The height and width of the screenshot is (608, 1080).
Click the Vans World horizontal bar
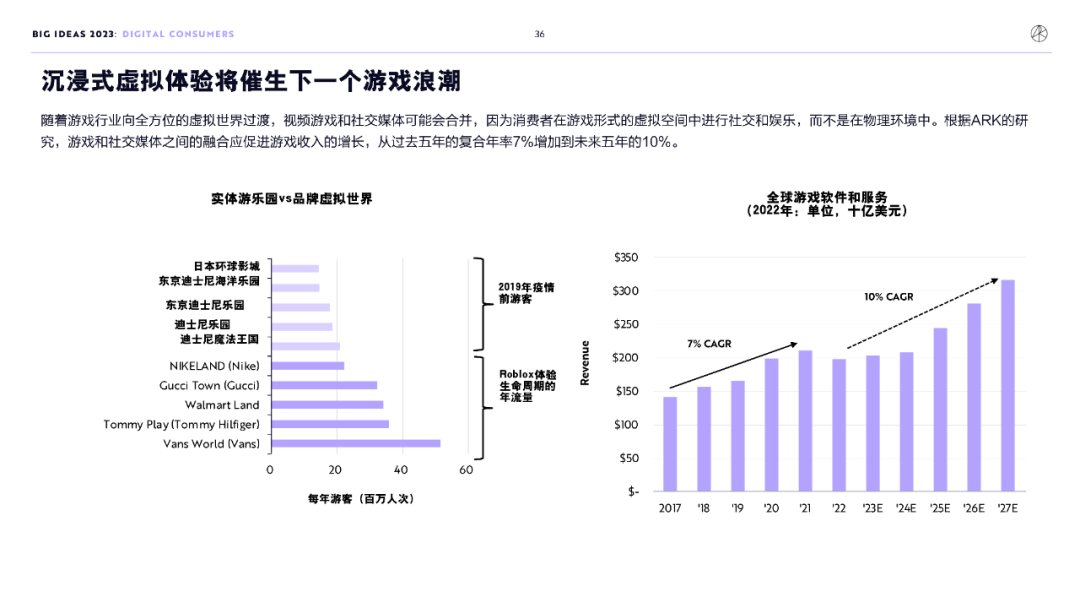[x=356, y=443]
